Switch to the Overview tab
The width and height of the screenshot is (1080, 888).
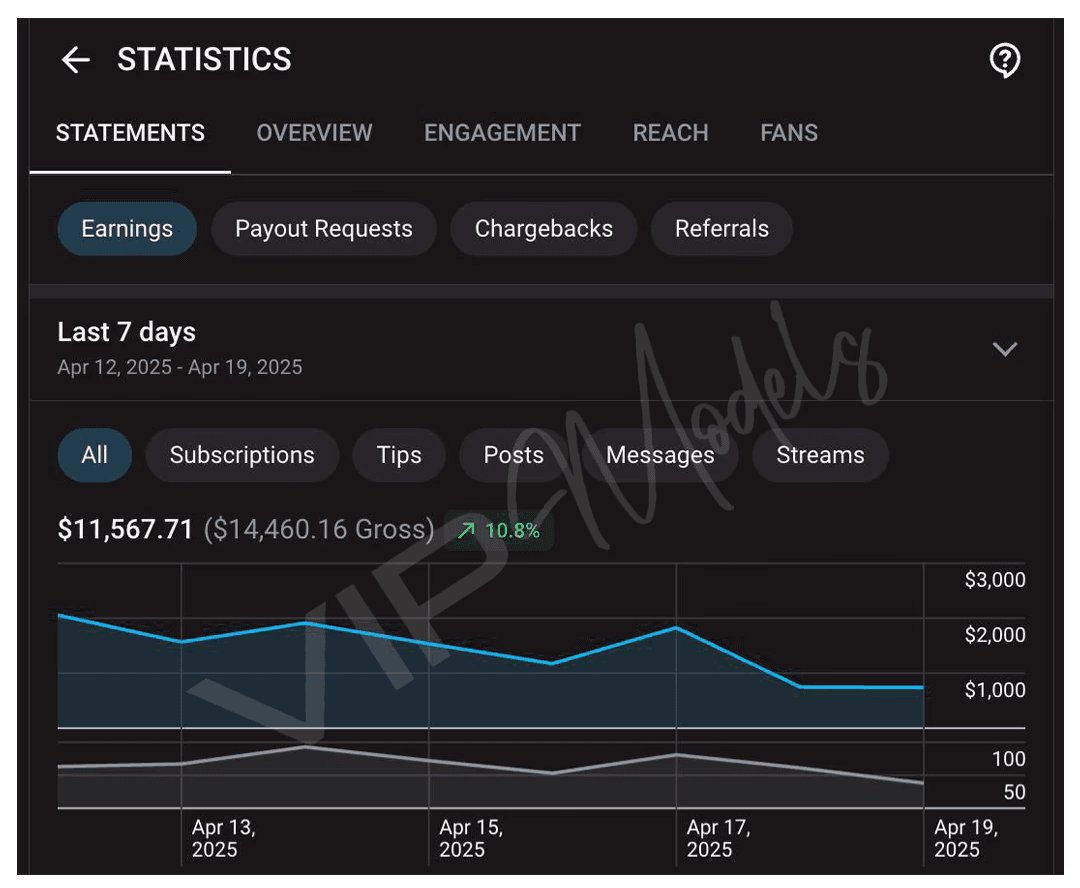pyautogui.click(x=314, y=132)
